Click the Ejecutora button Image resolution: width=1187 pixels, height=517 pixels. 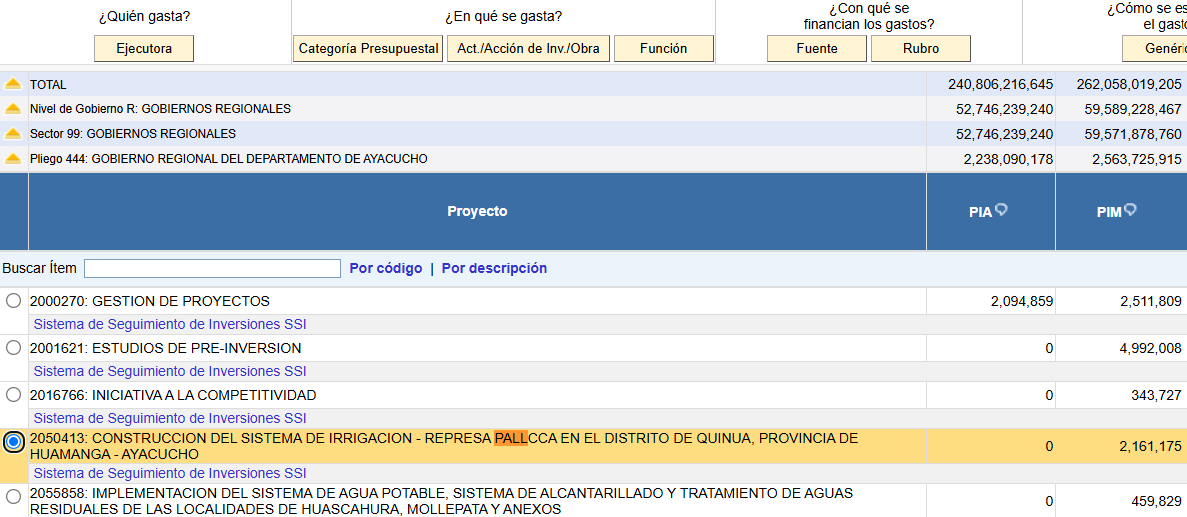tap(144, 48)
